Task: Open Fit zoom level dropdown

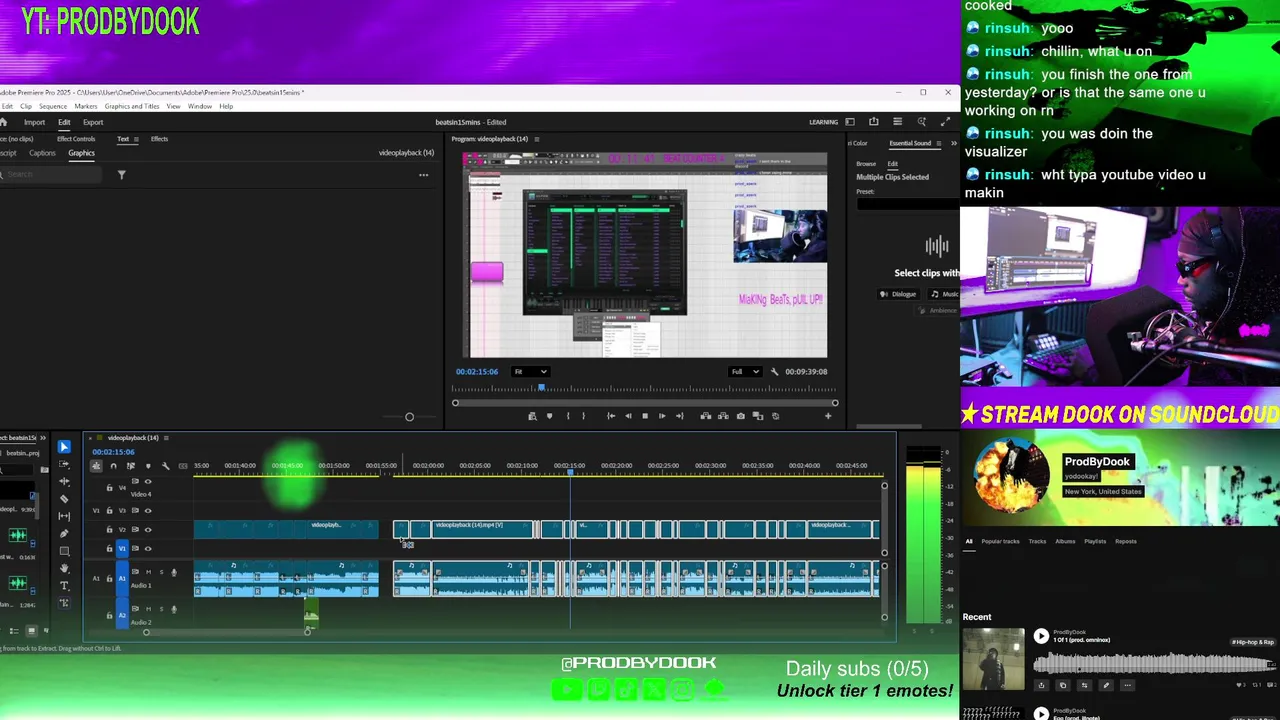Action: tap(530, 372)
